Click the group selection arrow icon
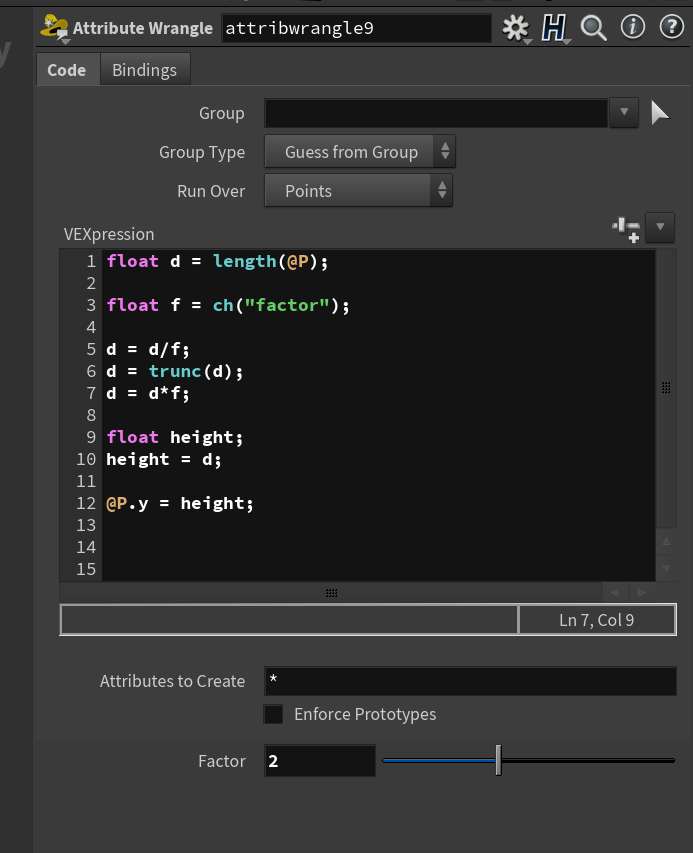Viewport: 693px width, 853px height. [660, 113]
